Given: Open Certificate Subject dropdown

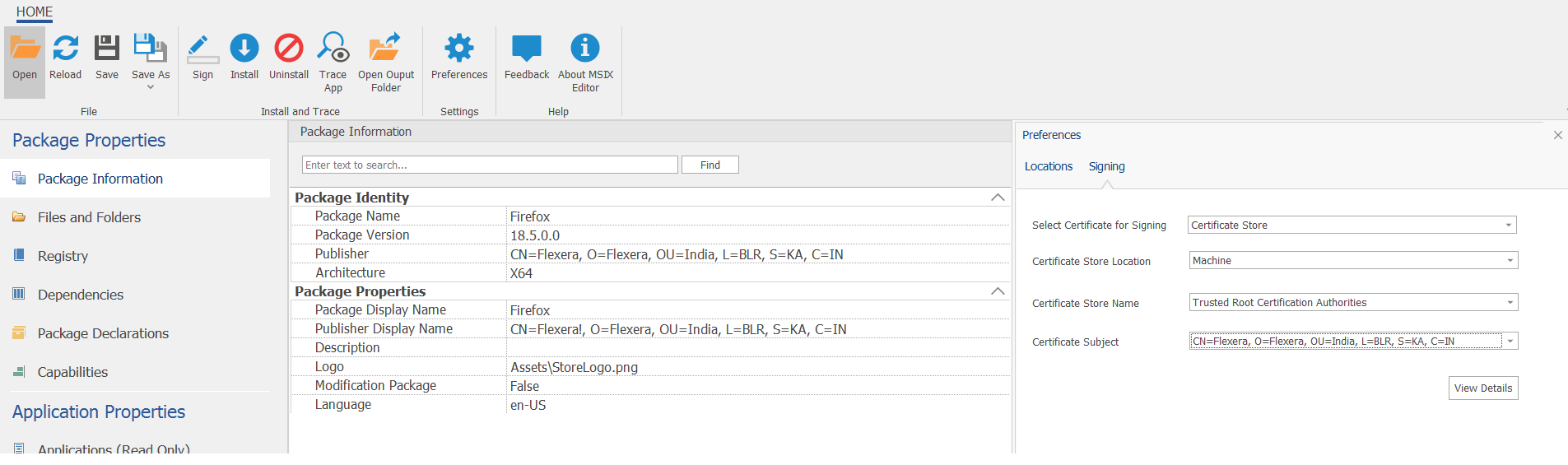Looking at the screenshot, I should 1510,341.
